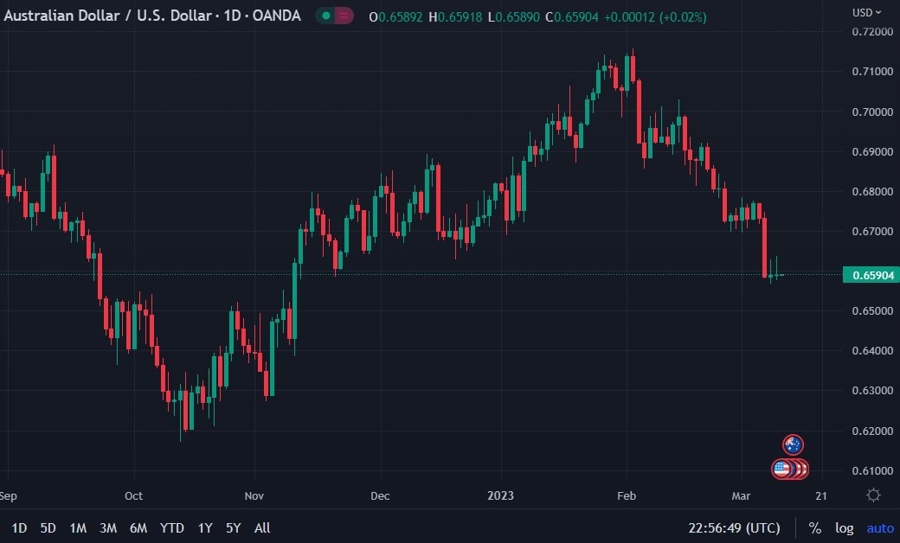Open chart settings gear icon

pos(873,495)
